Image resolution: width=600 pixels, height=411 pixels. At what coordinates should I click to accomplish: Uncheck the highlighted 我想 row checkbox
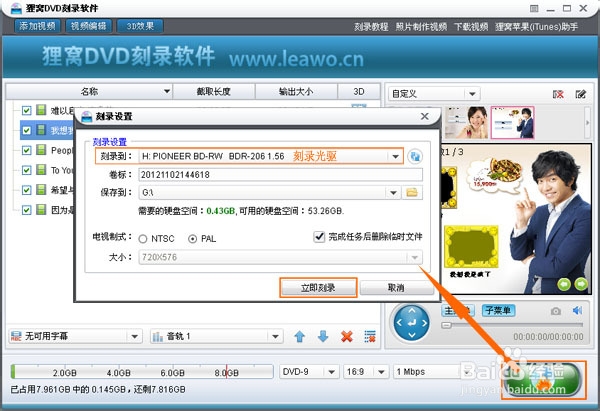tap(26, 130)
